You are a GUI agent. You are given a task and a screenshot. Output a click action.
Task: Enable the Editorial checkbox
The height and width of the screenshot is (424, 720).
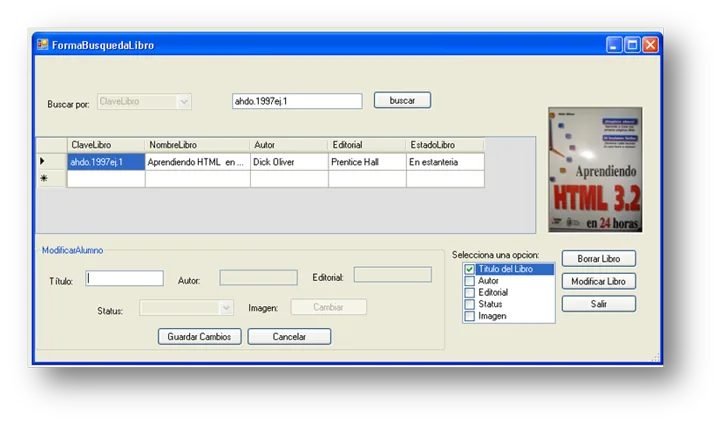[x=469, y=293]
